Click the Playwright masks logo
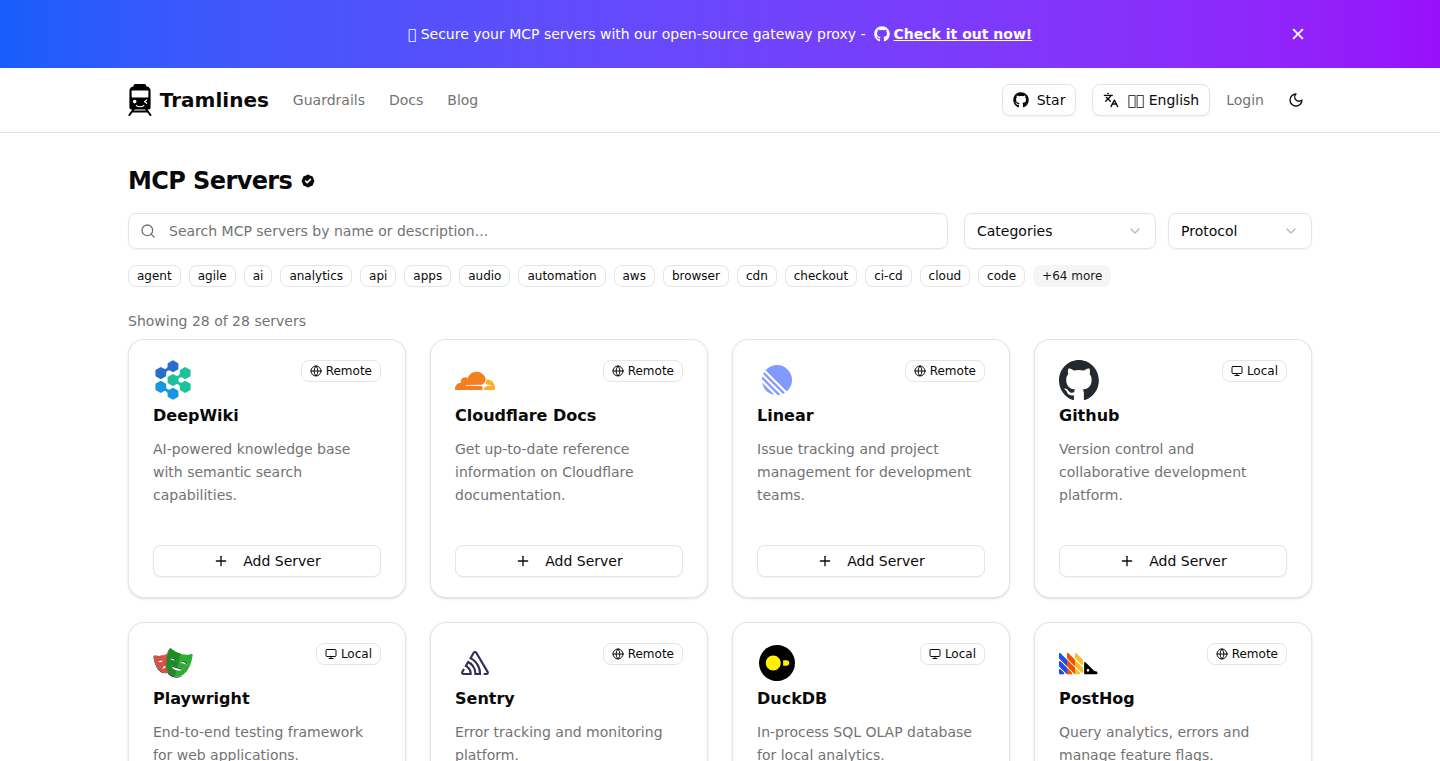 (173, 663)
